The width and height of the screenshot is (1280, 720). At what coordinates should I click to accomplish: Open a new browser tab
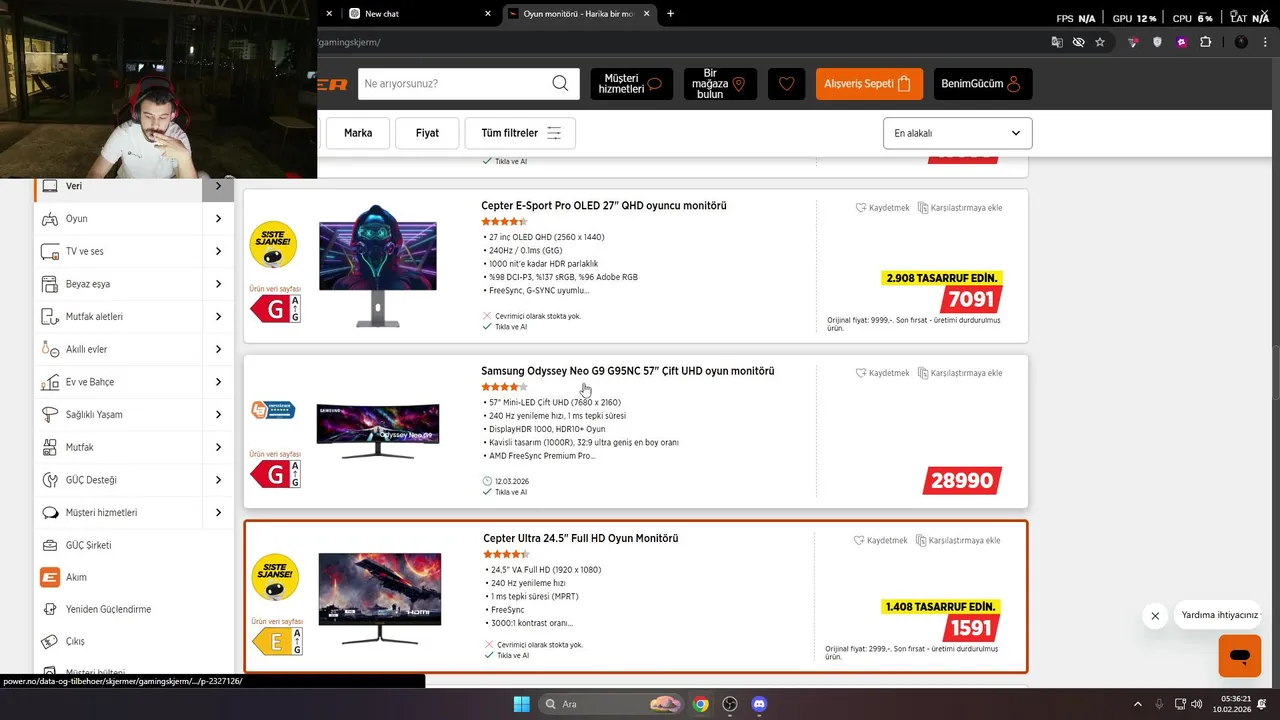pos(670,14)
